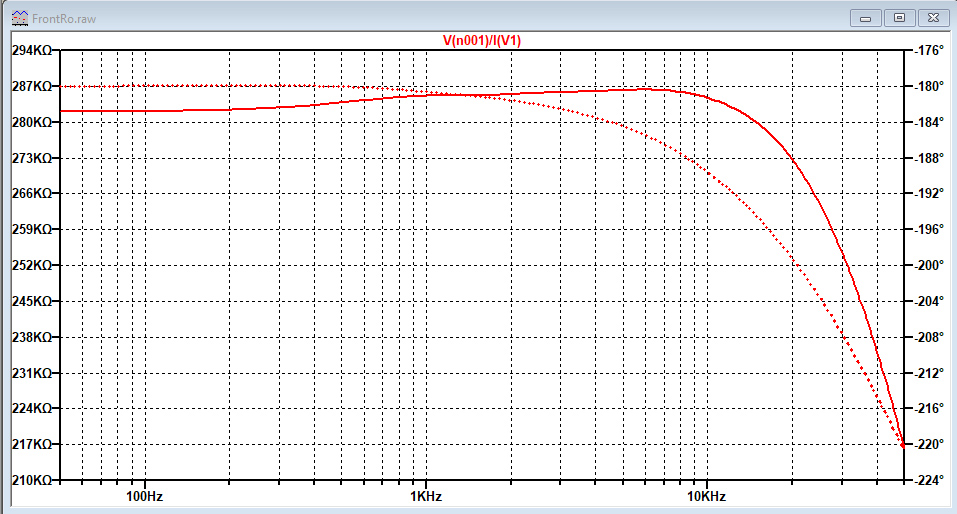The width and height of the screenshot is (957, 514).
Task: Close the FrontRo.raw plot window
Action: tap(933, 18)
